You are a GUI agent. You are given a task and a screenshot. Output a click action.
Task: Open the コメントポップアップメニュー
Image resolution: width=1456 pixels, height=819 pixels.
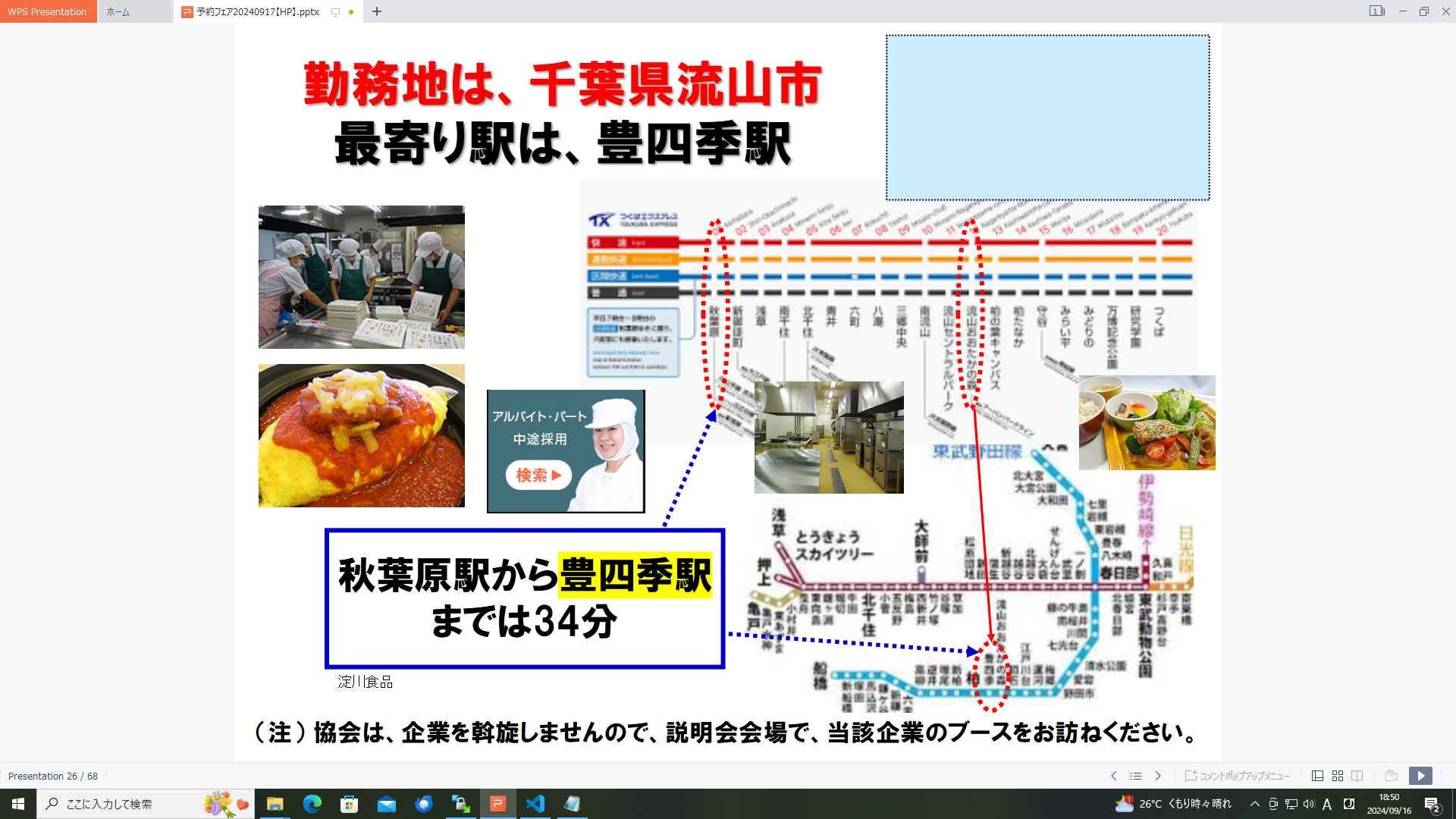pos(1238,776)
